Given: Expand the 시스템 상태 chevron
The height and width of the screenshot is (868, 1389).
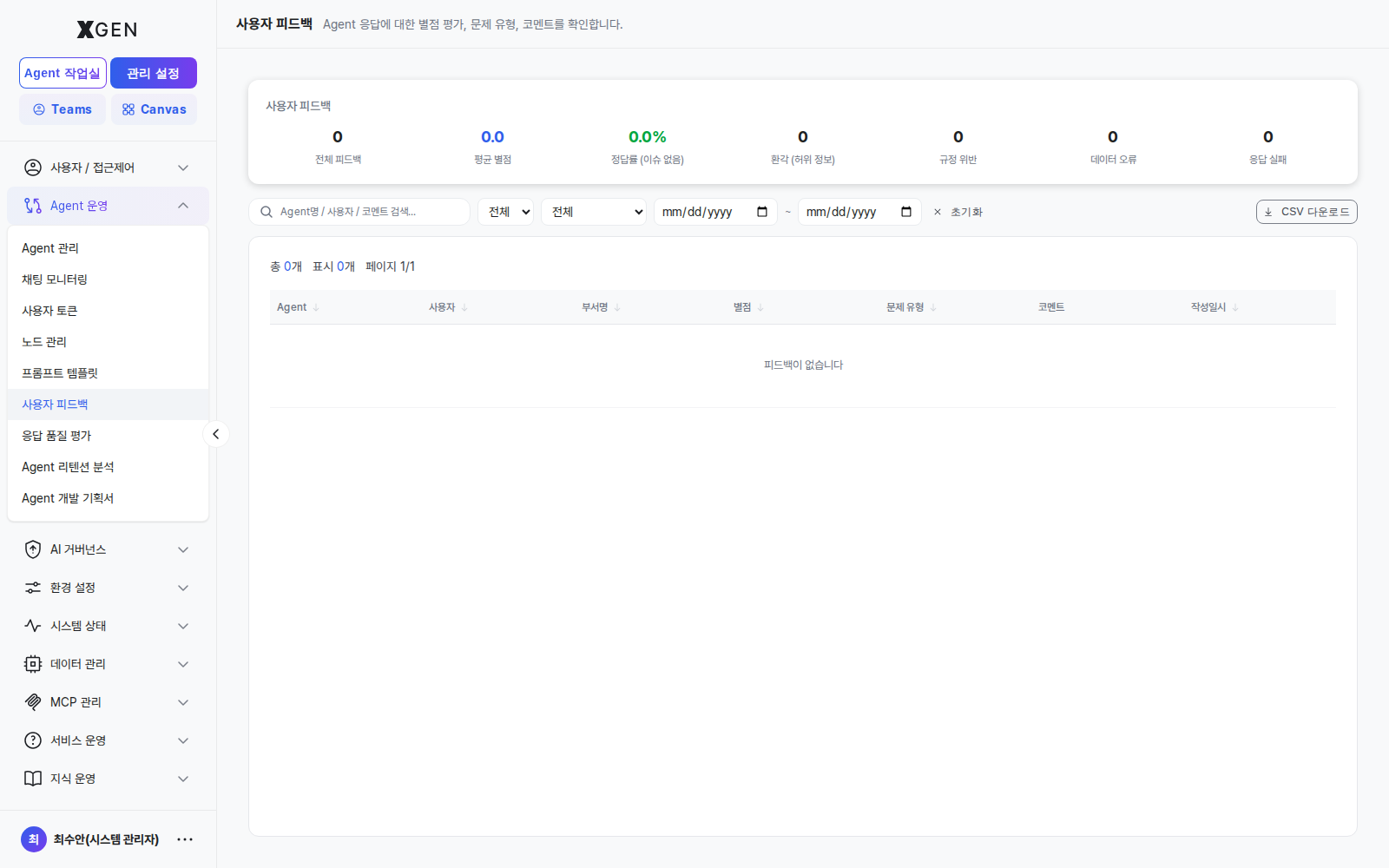Looking at the screenshot, I should (183, 626).
